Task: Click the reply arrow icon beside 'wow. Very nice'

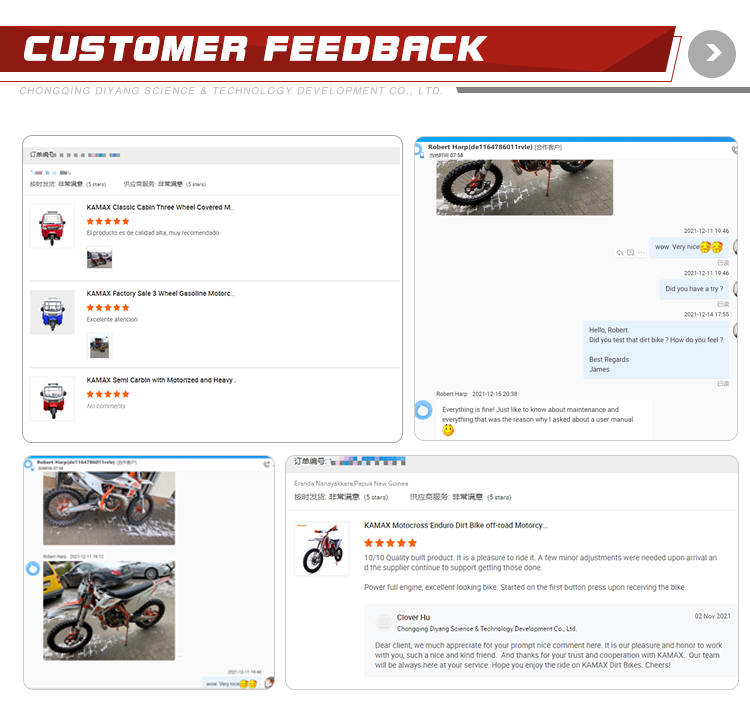Action: [x=619, y=253]
